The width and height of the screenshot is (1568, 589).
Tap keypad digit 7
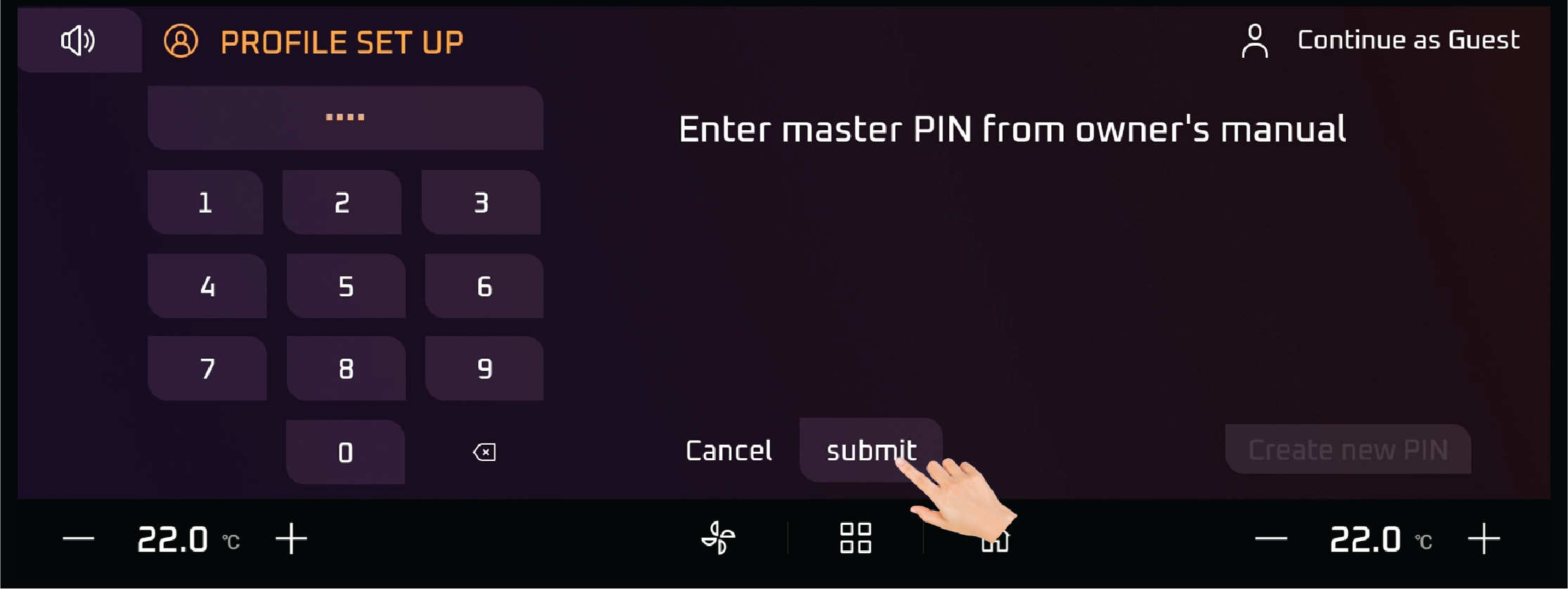(207, 368)
